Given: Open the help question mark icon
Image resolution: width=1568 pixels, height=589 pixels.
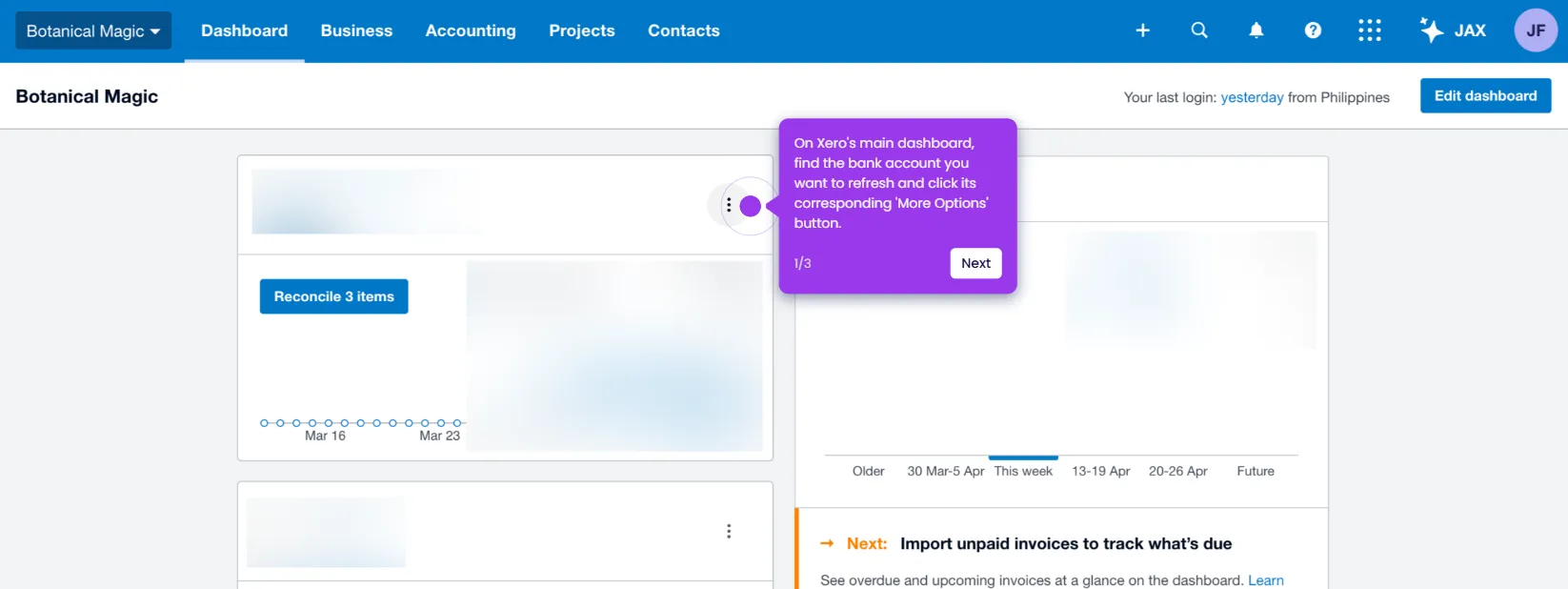Looking at the screenshot, I should coord(1313,30).
